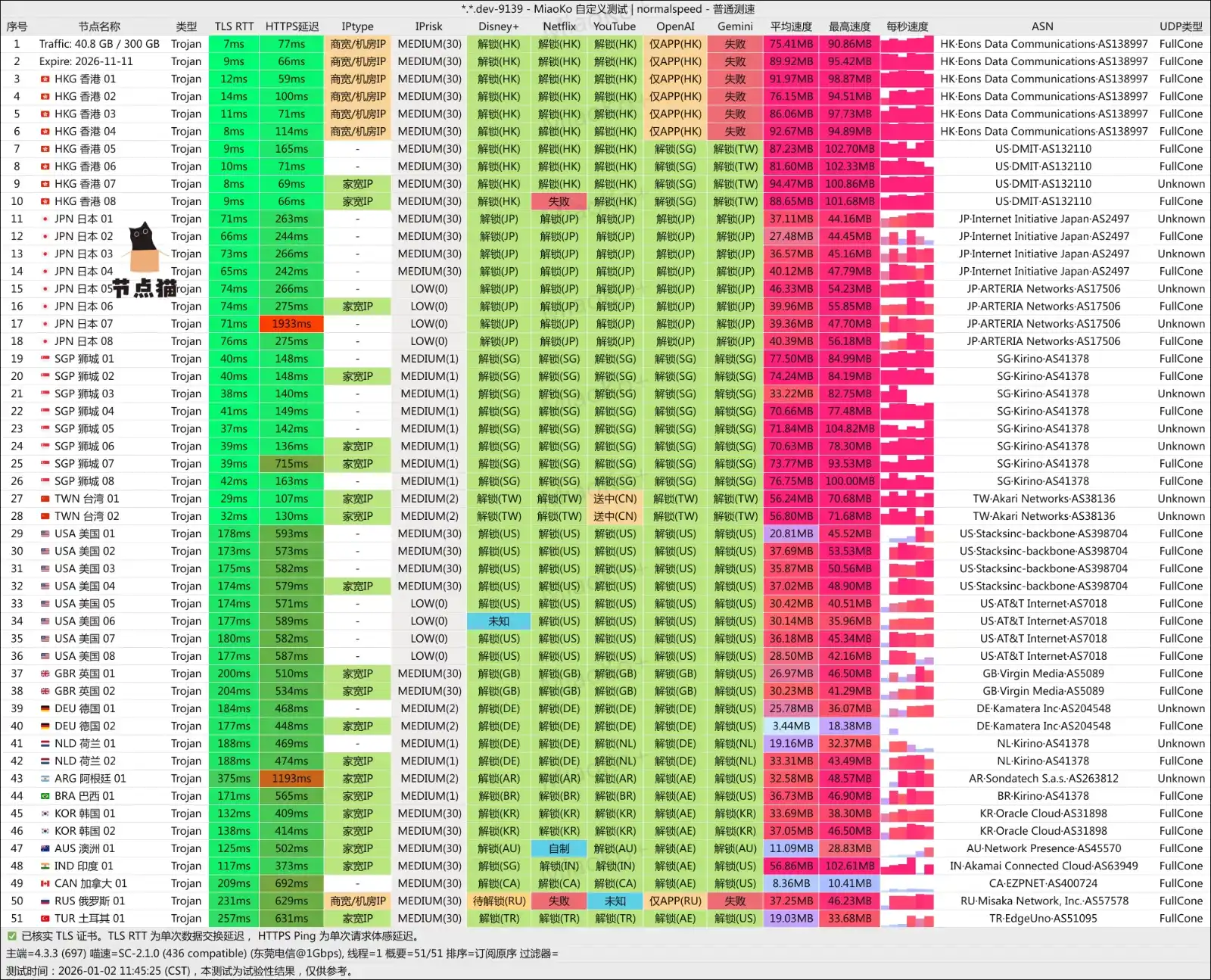Click the HTTPS延迟 column header

(x=291, y=26)
